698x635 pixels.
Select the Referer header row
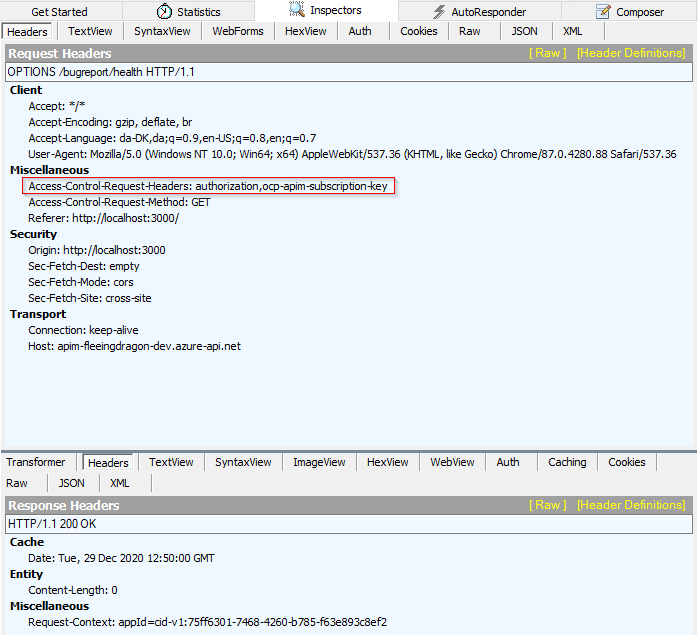coord(103,219)
